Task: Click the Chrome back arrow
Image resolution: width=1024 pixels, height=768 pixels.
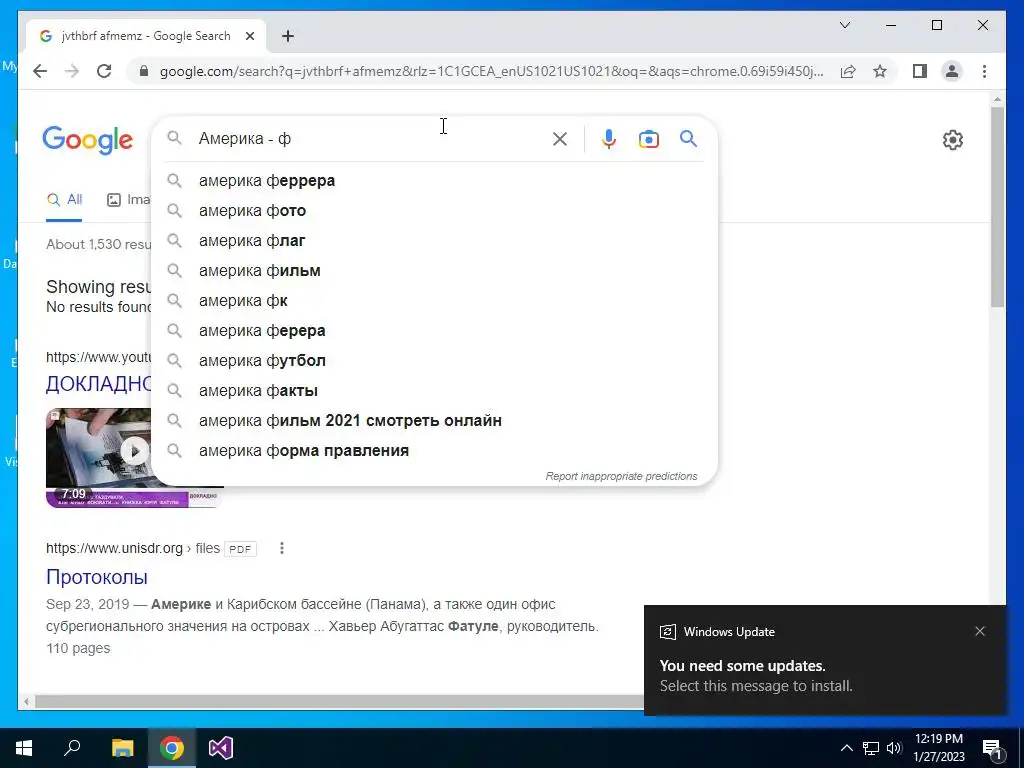Action: pyautogui.click(x=40, y=71)
